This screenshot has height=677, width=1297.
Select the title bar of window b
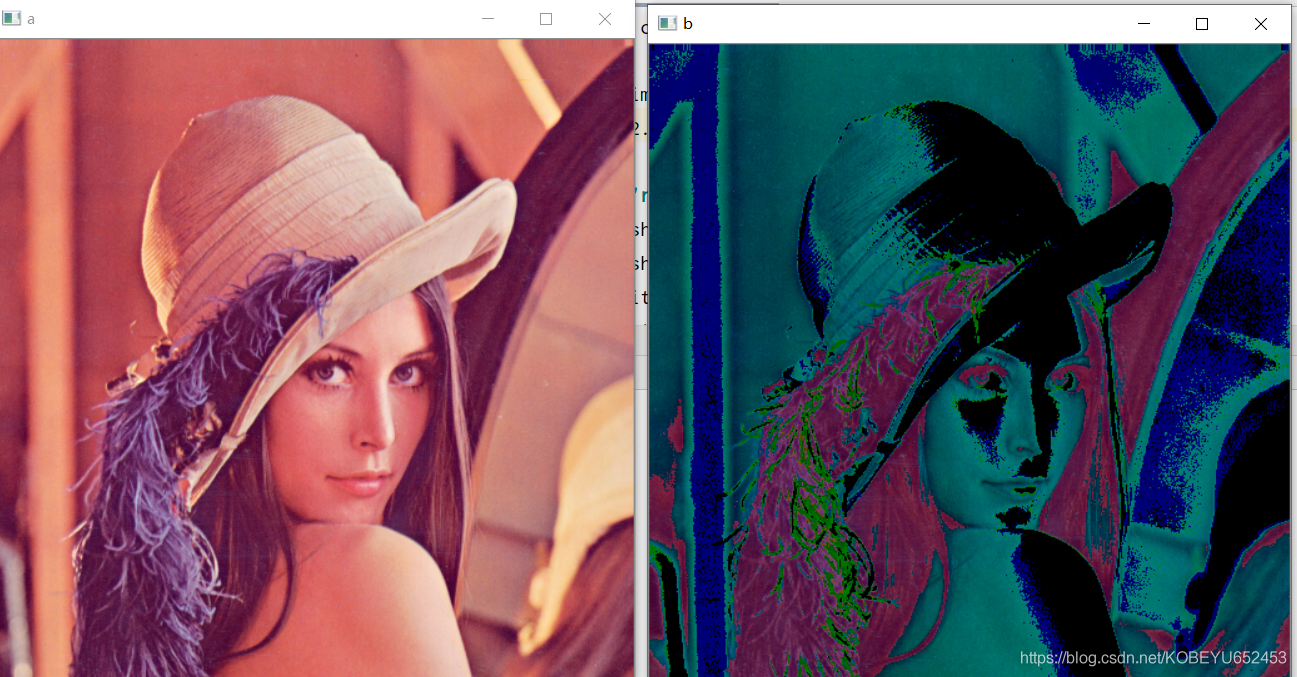click(900, 24)
